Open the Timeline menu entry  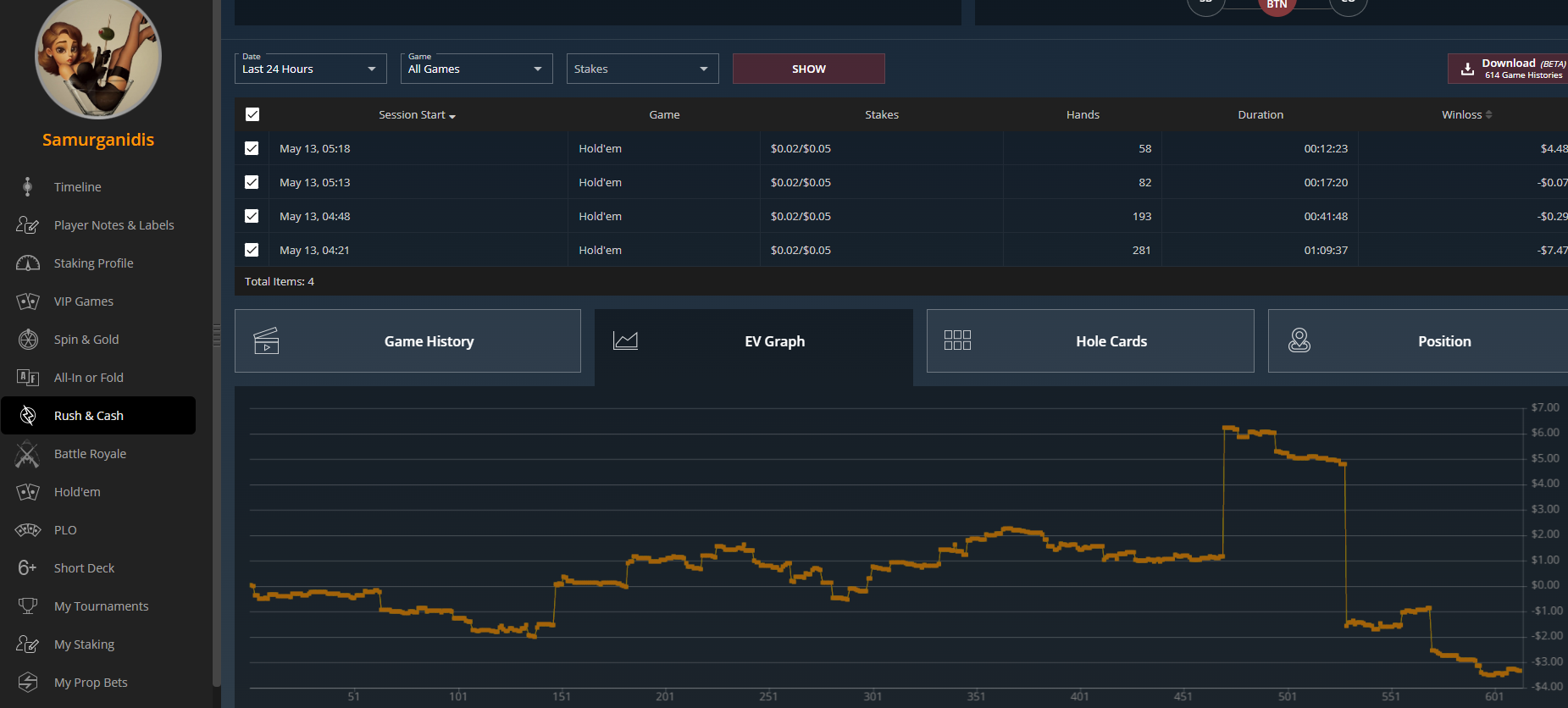98,186
